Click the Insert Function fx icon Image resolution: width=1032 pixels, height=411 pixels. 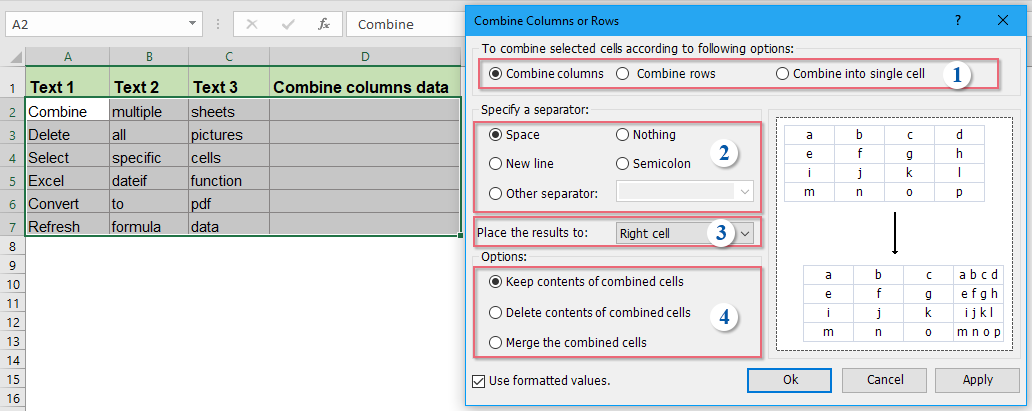[x=323, y=24]
